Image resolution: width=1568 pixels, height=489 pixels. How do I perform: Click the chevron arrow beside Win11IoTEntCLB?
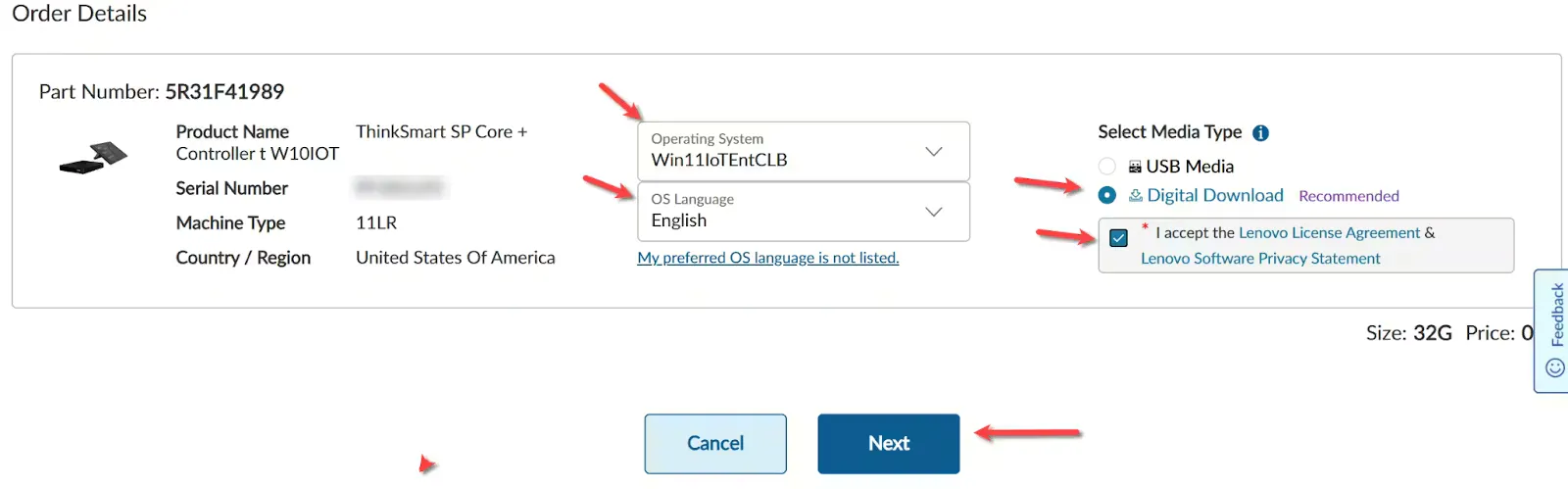934,151
